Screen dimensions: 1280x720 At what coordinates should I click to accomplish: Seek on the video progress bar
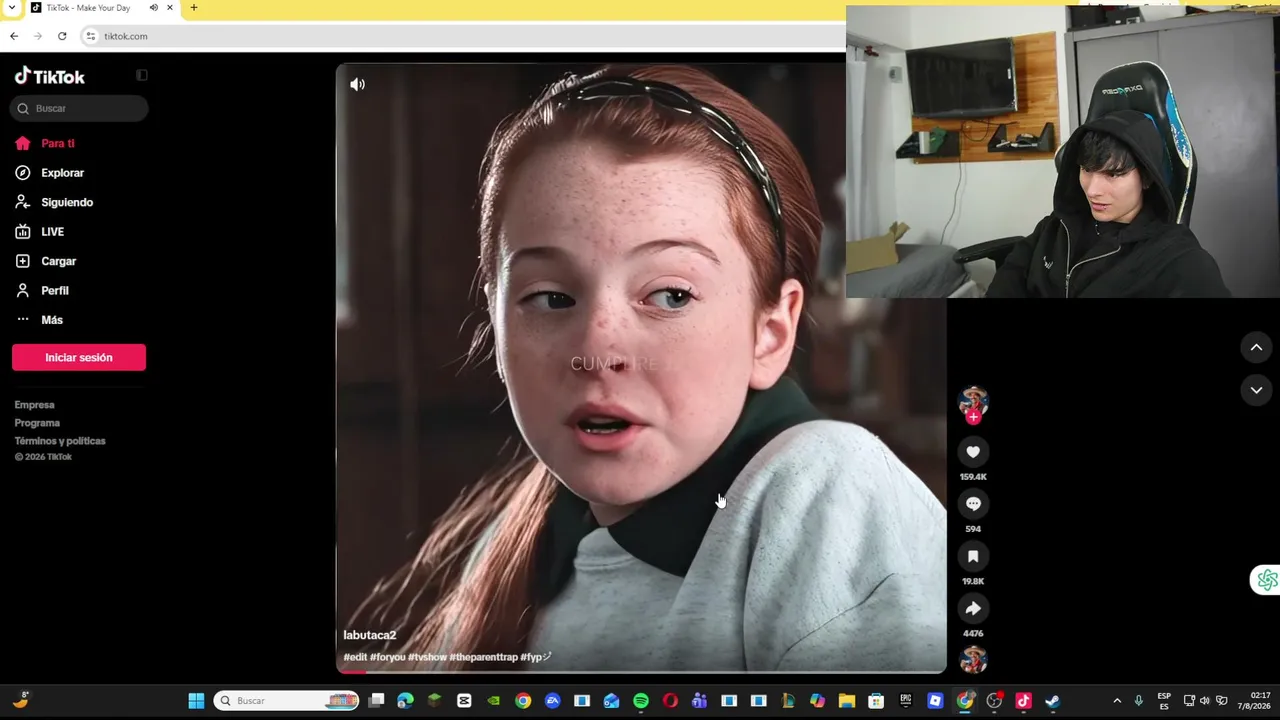click(x=641, y=671)
